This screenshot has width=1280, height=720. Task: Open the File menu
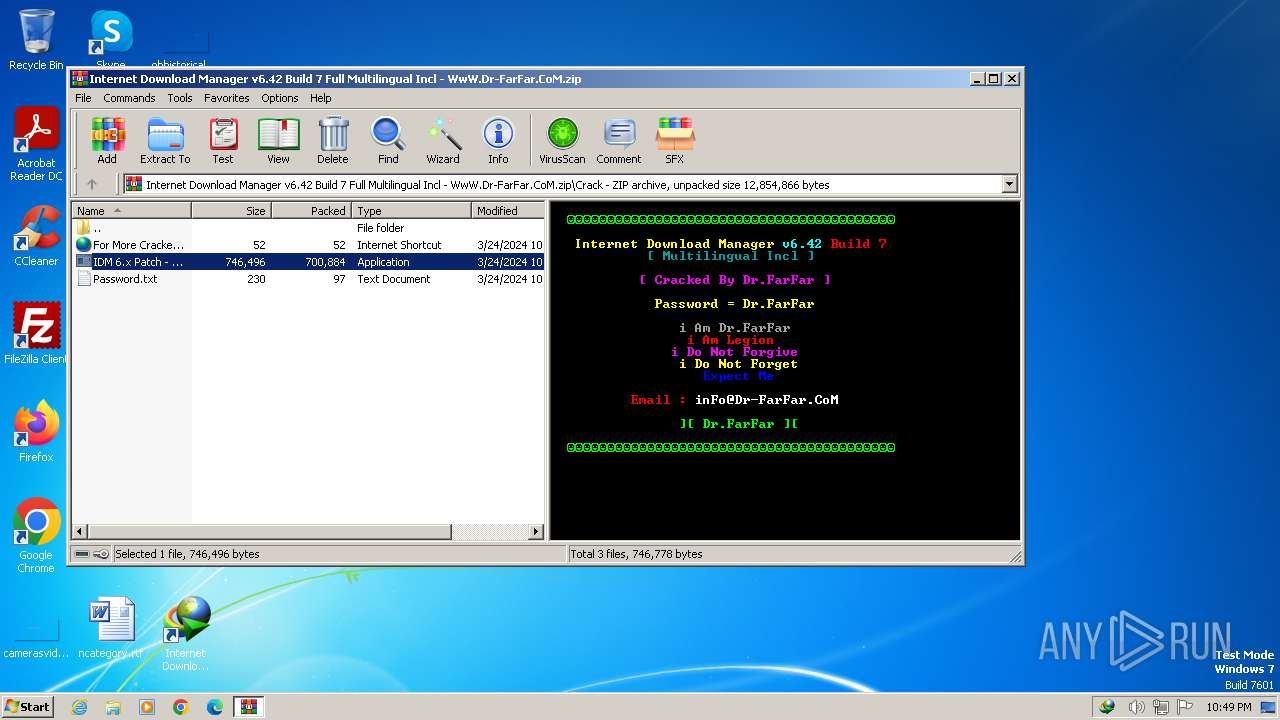83,98
